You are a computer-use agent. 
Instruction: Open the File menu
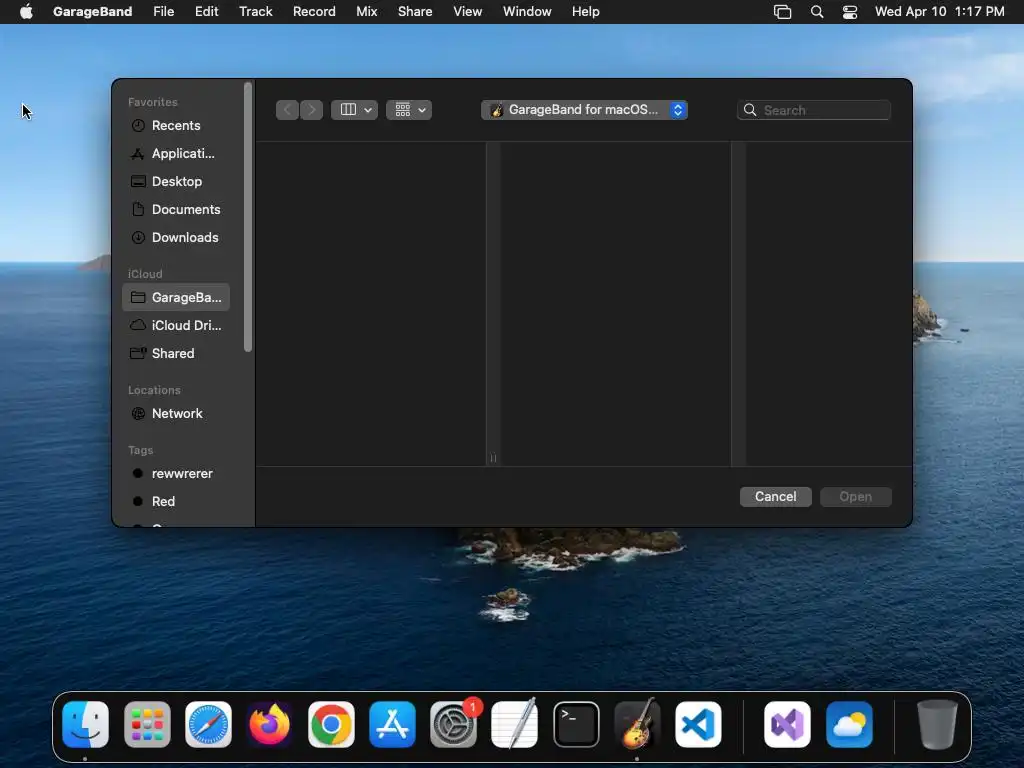(x=163, y=12)
